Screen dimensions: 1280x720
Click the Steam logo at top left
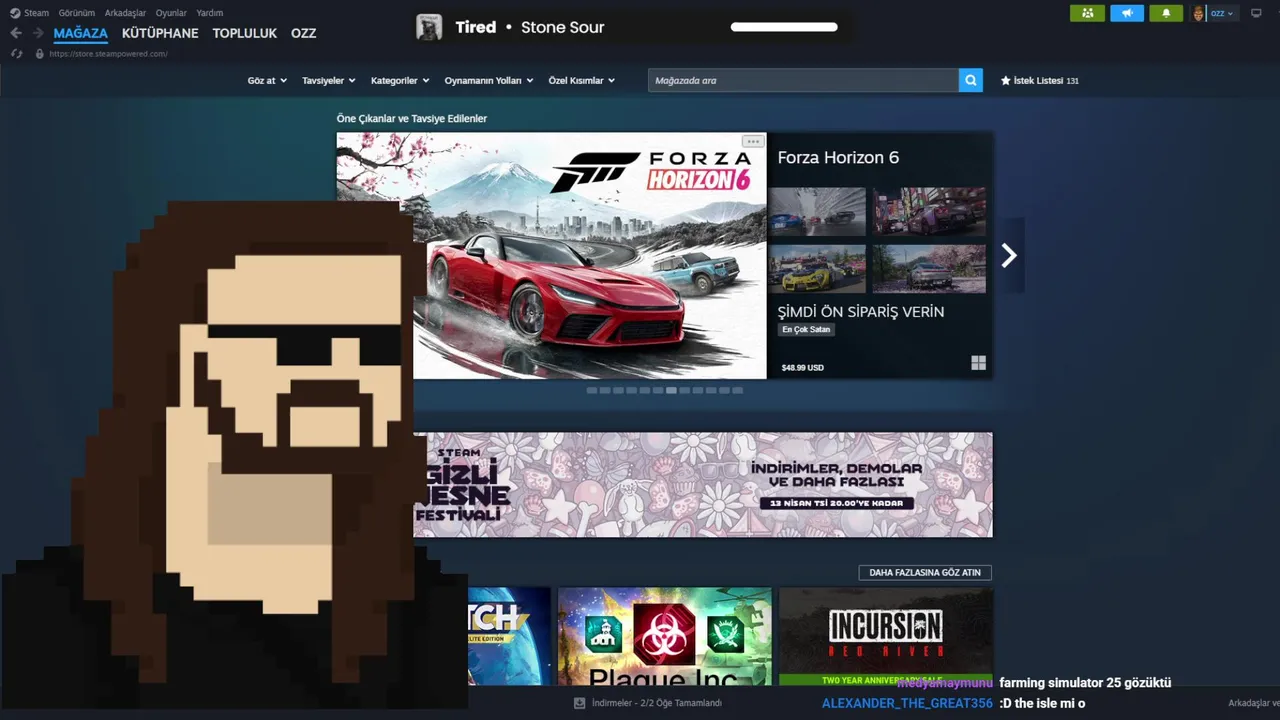15,13
